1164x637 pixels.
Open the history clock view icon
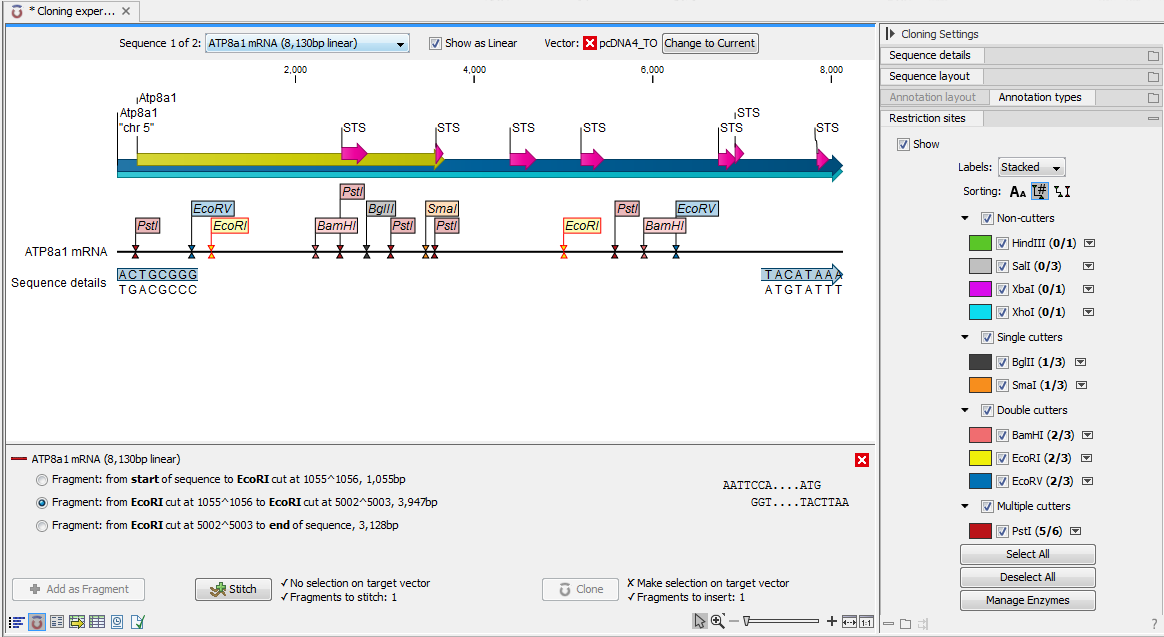click(x=117, y=621)
